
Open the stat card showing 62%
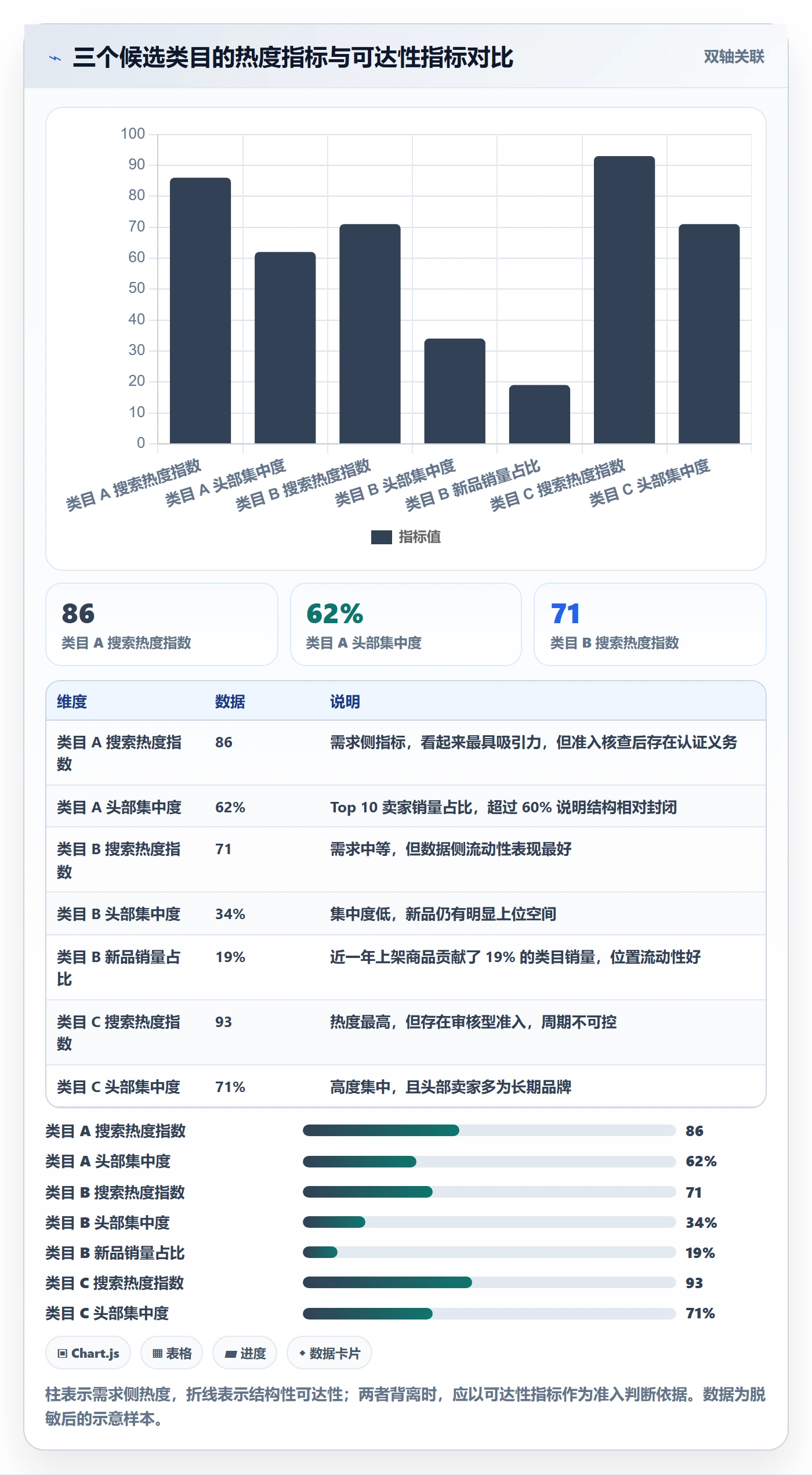click(x=406, y=624)
